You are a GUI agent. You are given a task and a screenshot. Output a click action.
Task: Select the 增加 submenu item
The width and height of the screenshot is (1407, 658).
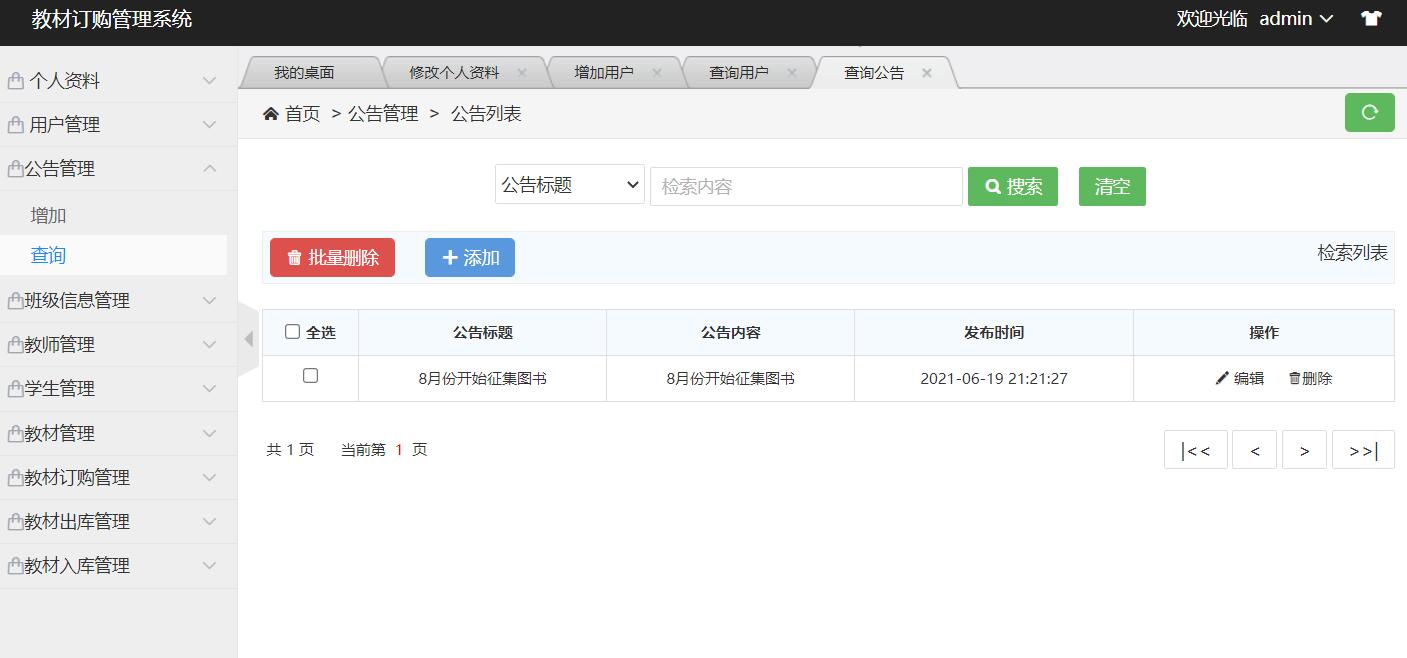click(48, 215)
